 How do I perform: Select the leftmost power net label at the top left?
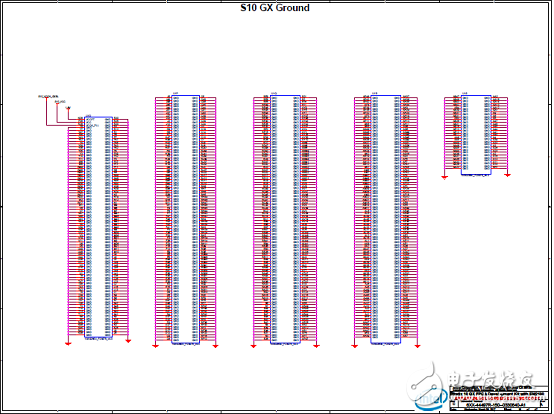tap(48, 96)
